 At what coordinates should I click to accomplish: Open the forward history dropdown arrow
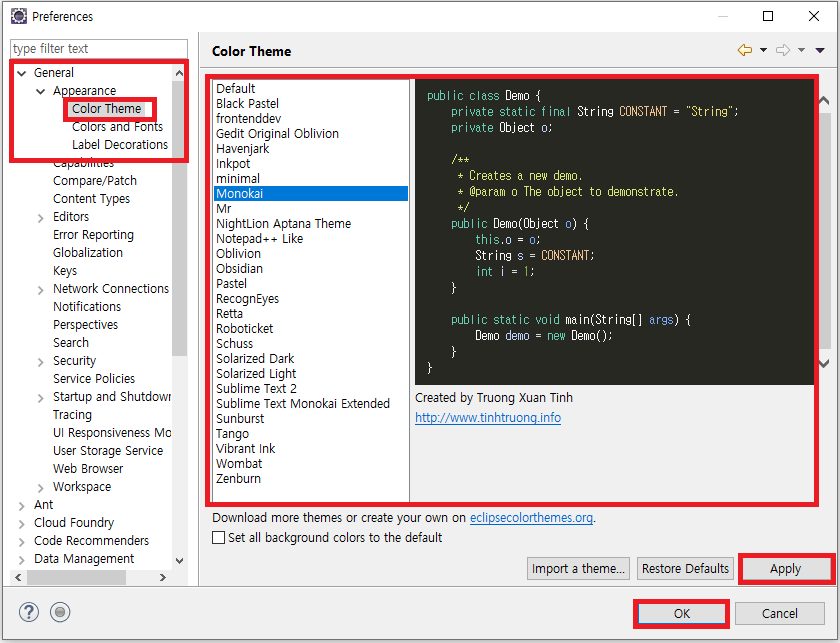[801, 50]
